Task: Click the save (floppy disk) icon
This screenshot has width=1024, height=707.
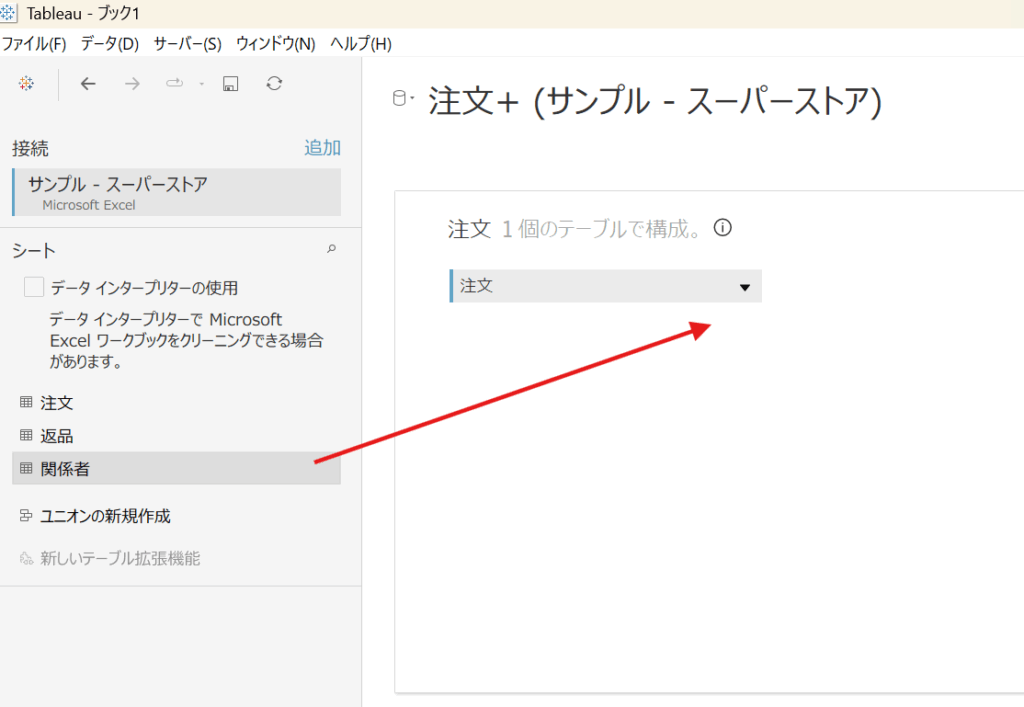Action: [x=230, y=84]
